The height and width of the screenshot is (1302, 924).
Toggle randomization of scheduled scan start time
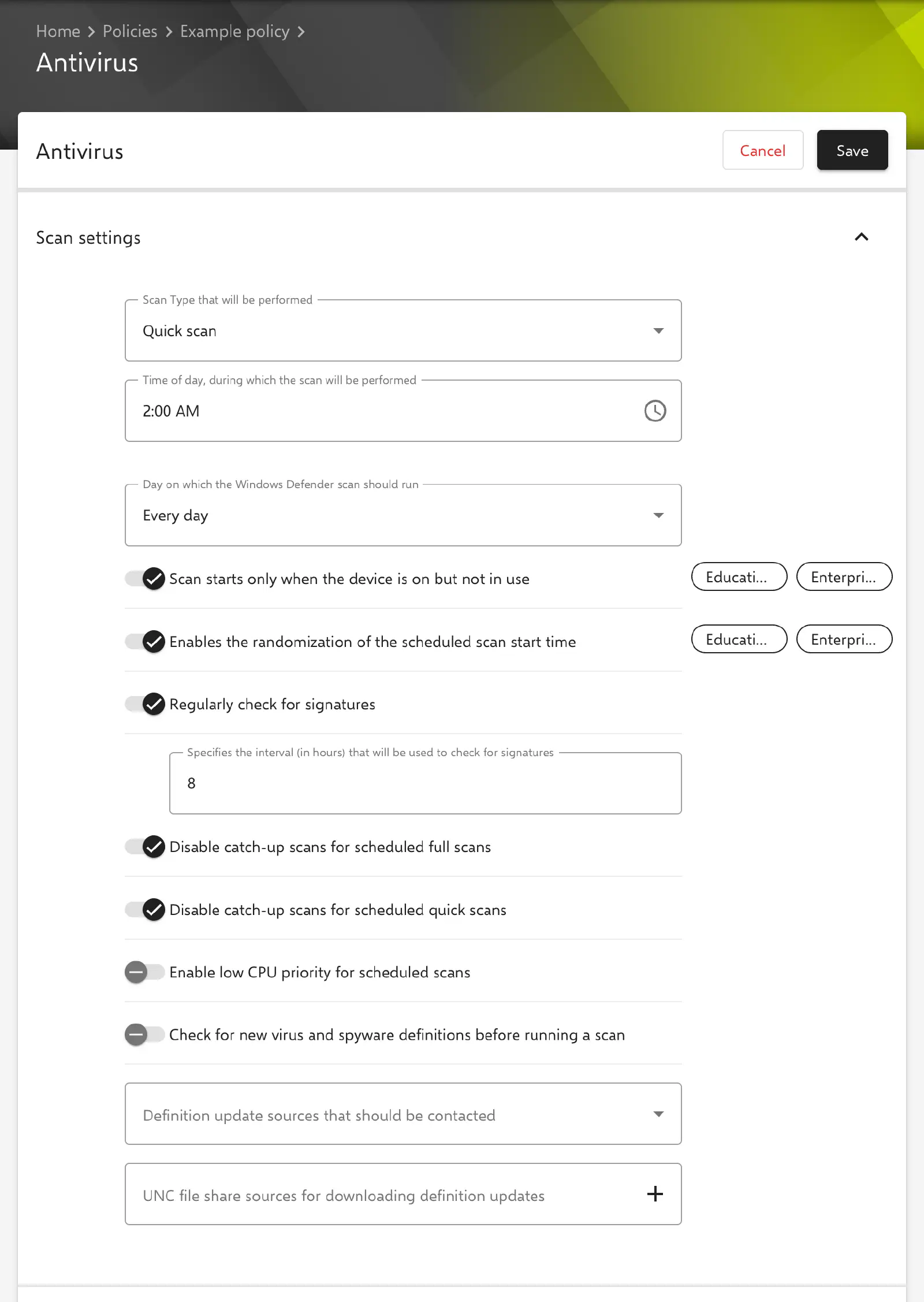[146, 642]
